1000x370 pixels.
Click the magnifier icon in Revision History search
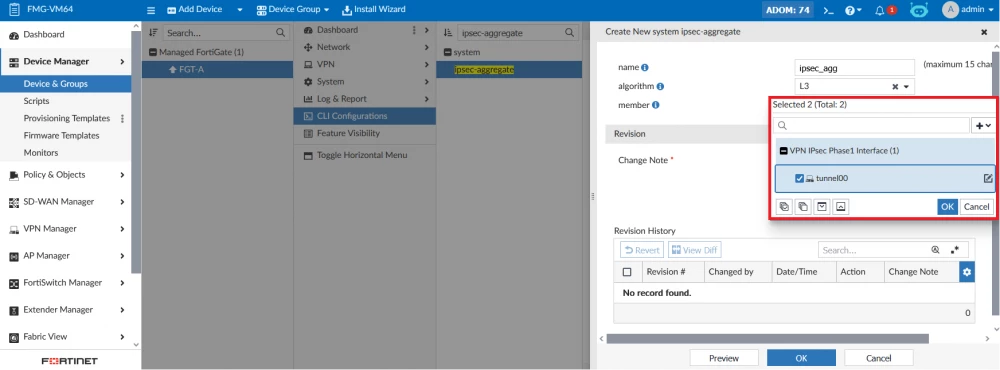click(x=936, y=250)
